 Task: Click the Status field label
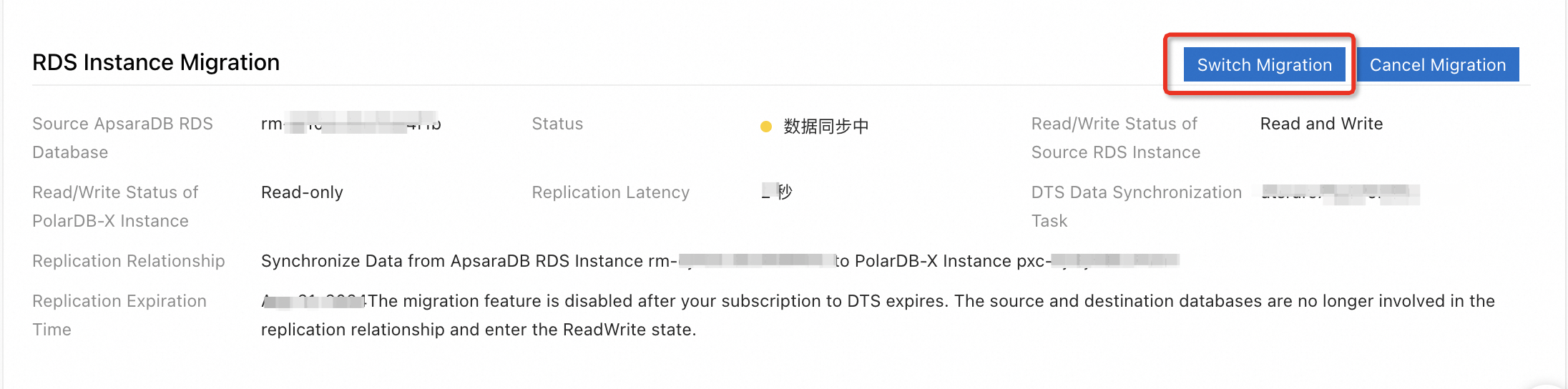(x=557, y=124)
